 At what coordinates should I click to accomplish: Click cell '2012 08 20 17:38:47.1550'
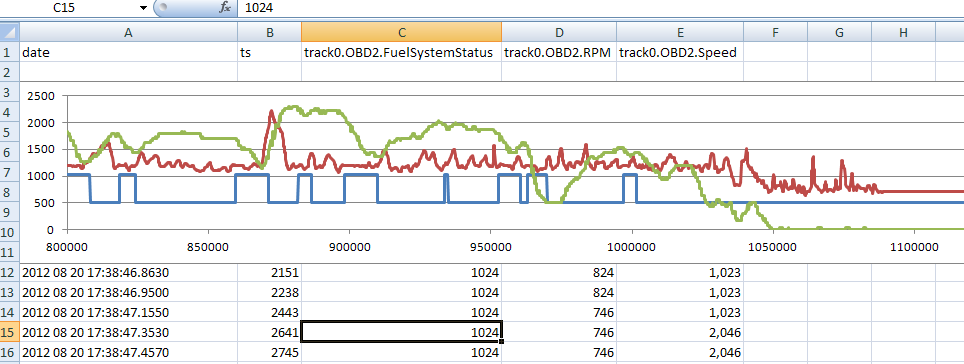(x=128, y=312)
